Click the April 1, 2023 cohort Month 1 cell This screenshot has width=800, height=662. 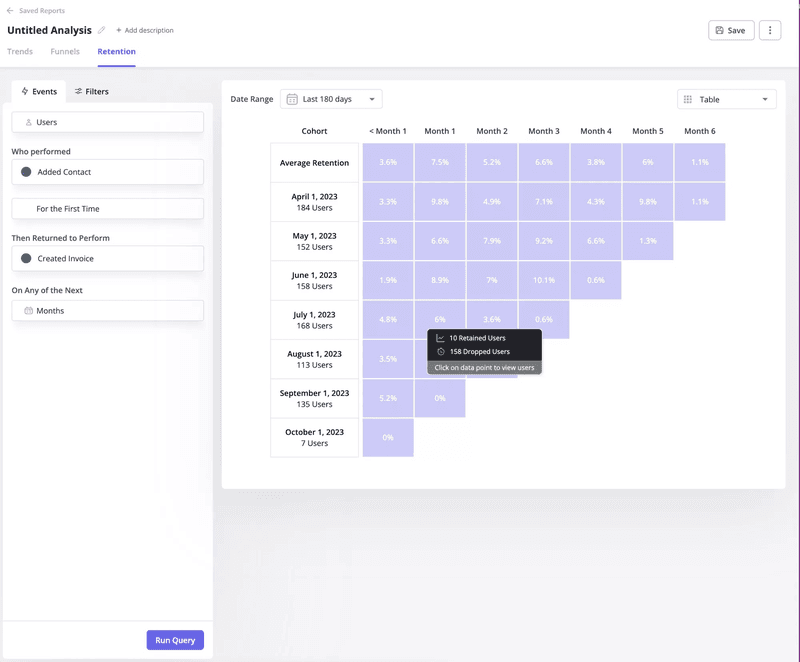pyautogui.click(x=440, y=201)
